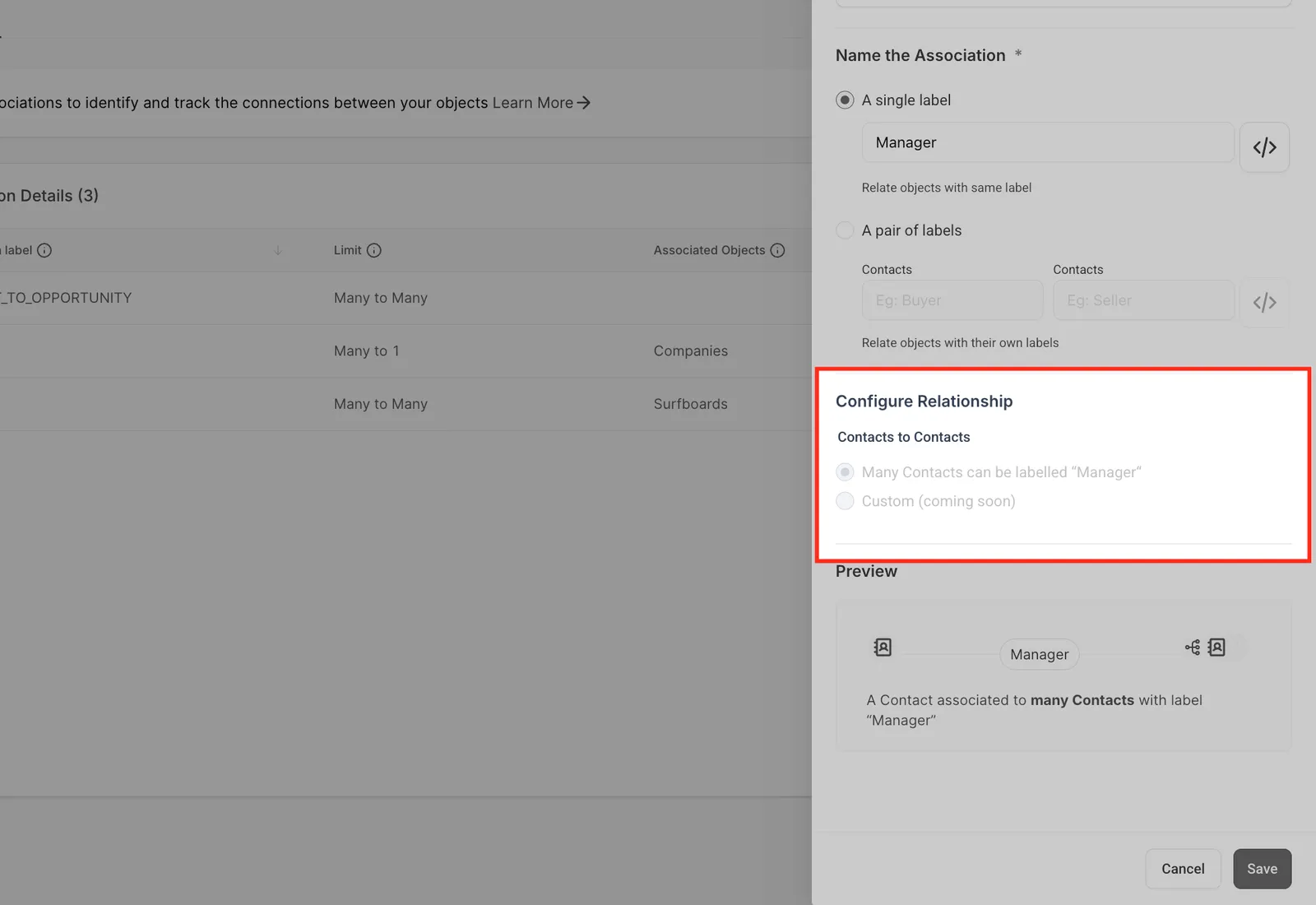Click the 'Eg: Buyer' label input

[952, 300]
